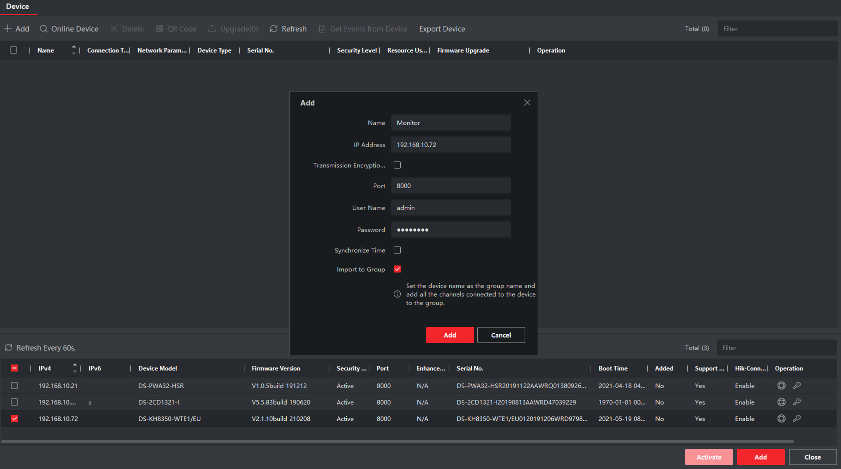Screen dimensions: 841x469
Task: Cancel the Add device dialog
Action: coord(501,335)
